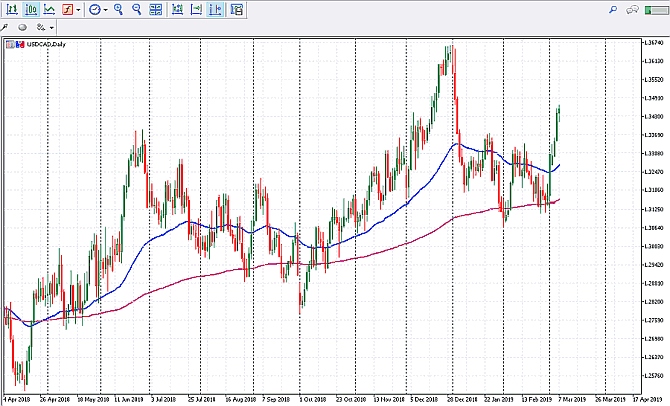Click the connection status bar indicator

point(655,9)
